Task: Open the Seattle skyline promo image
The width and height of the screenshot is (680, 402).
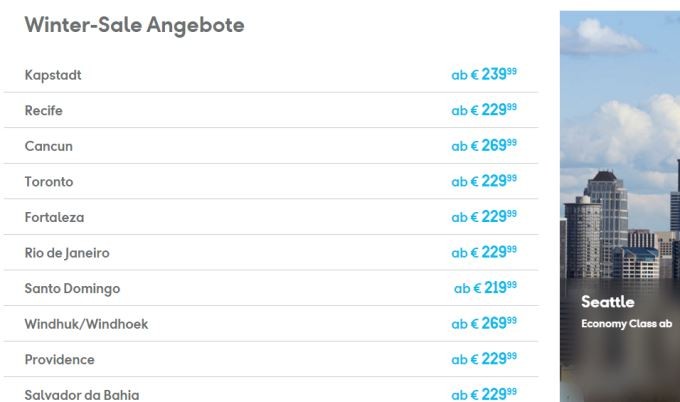Action: [620, 206]
